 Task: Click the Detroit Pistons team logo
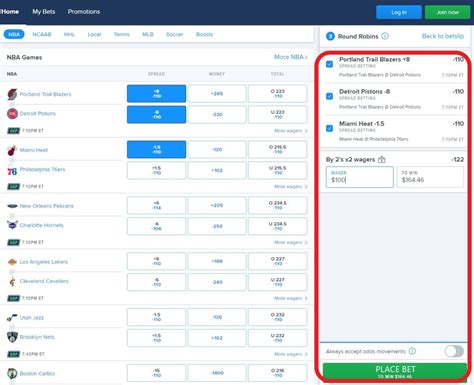12,114
